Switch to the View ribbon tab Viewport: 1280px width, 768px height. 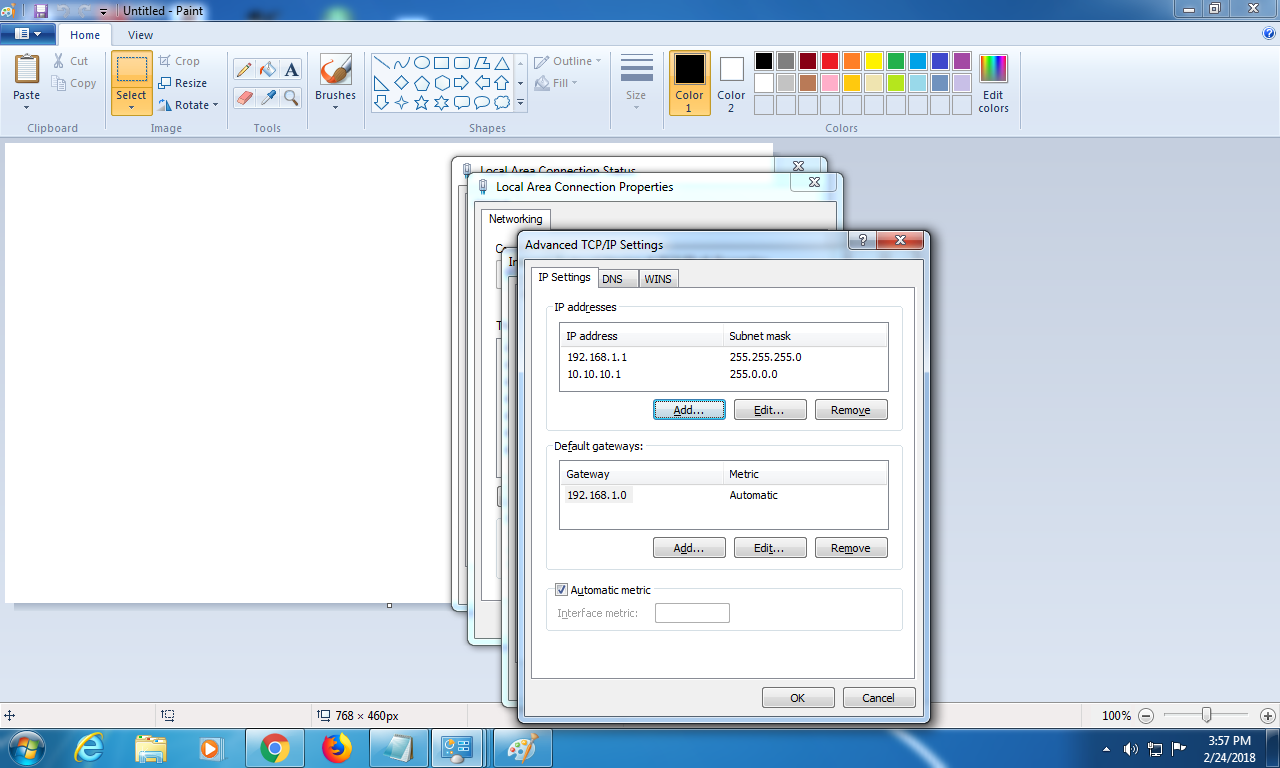(x=140, y=35)
